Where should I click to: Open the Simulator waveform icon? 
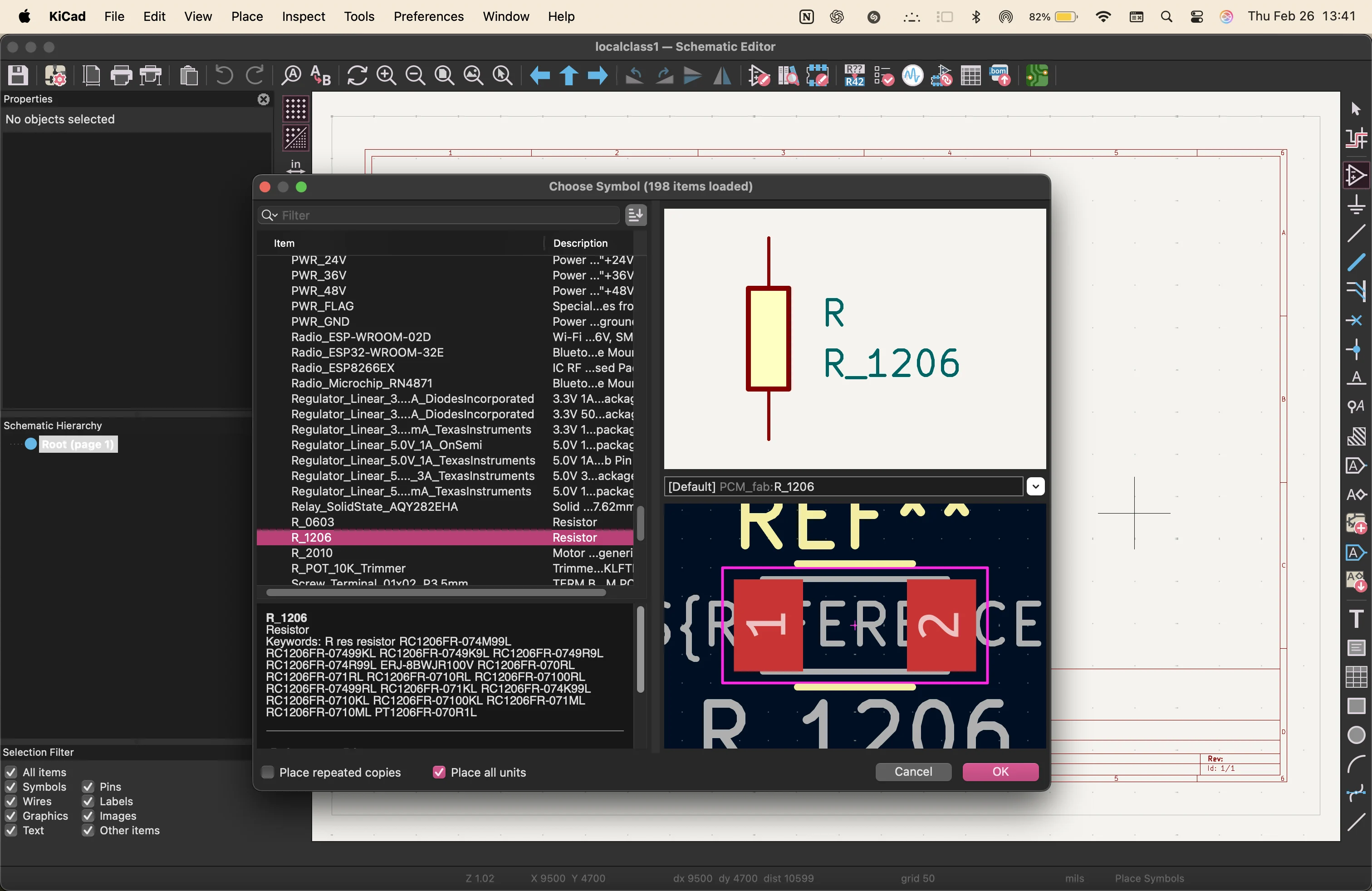(x=912, y=75)
